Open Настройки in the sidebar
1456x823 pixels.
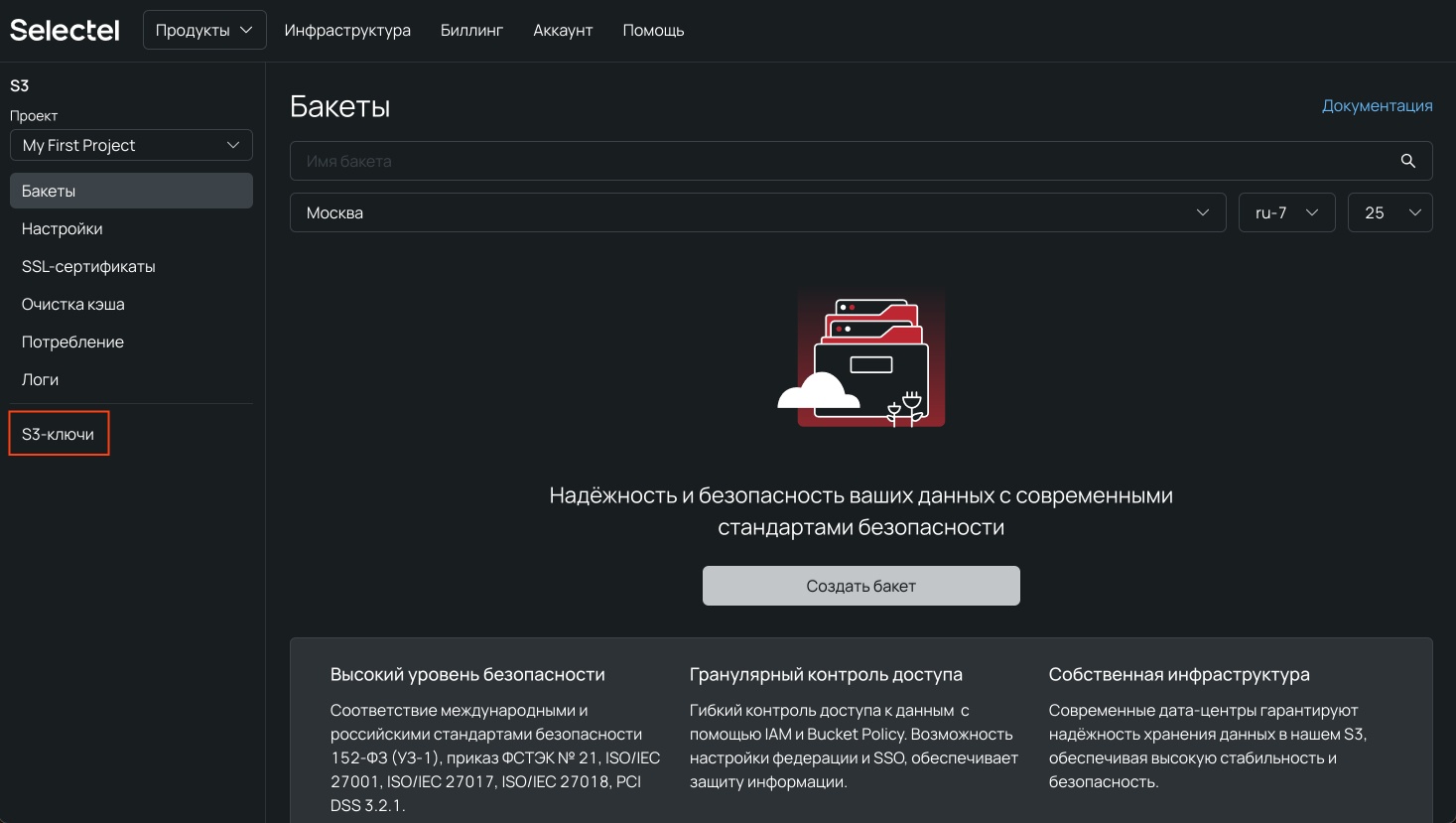coord(62,228)
